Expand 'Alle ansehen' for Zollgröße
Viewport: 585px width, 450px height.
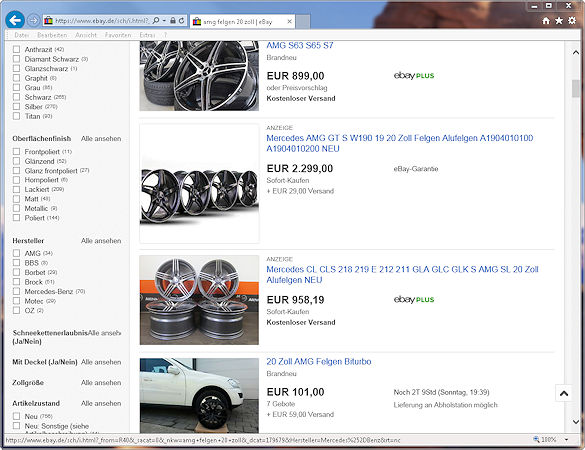click(101, 382)
